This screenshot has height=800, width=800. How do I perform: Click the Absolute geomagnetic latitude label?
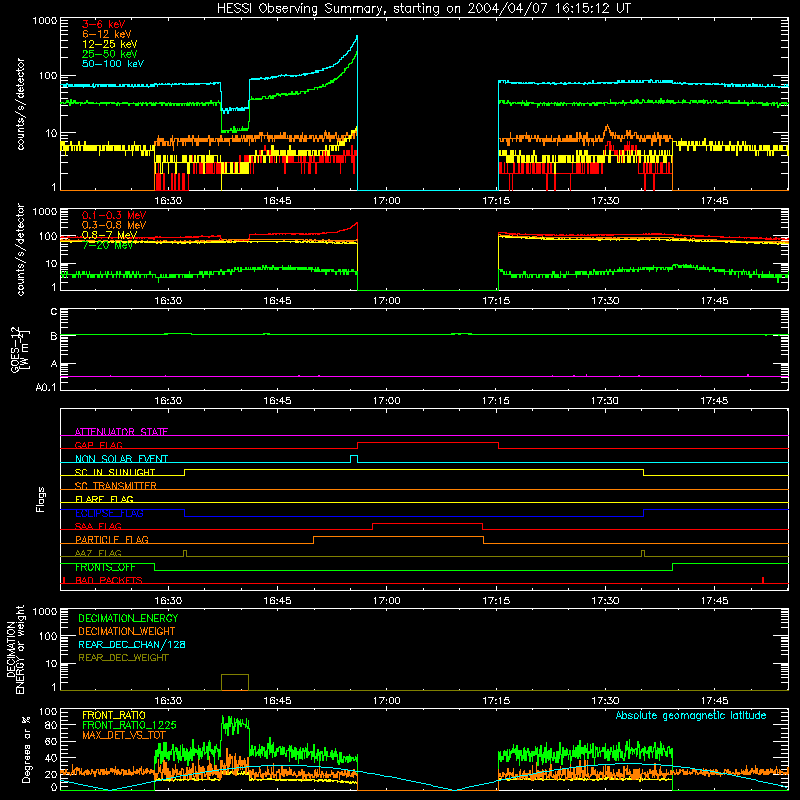[x=691, y=716]
